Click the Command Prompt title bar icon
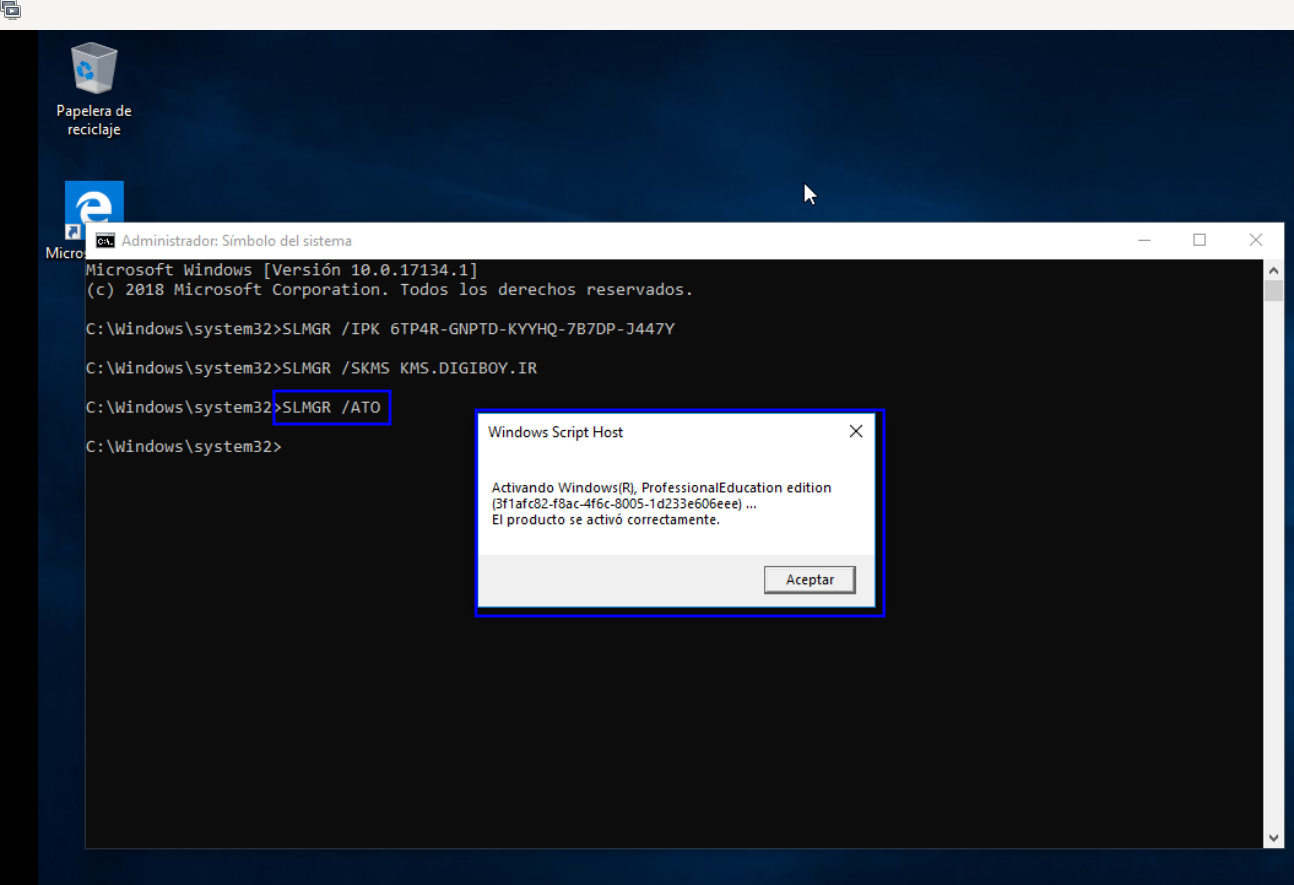This screenshot has height=885, width=1294. click(x=104, y=240)
